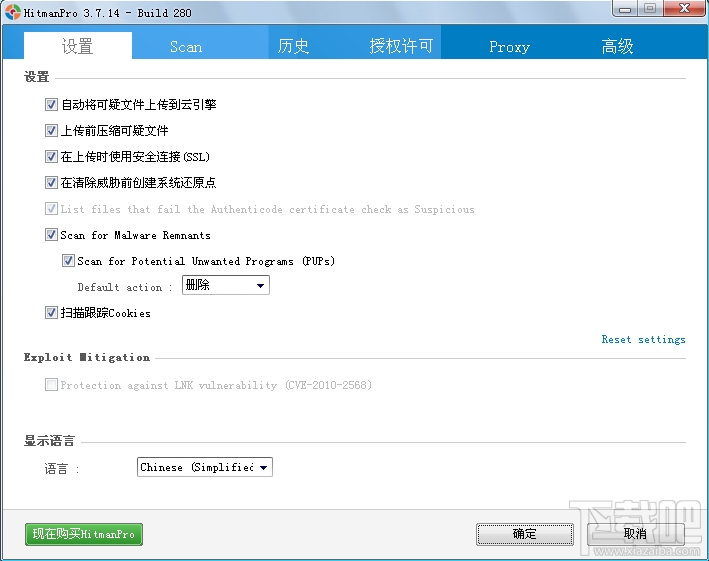
Task: Open the Proxy tab
Action: pyautogui.click(x=509, y=47)
